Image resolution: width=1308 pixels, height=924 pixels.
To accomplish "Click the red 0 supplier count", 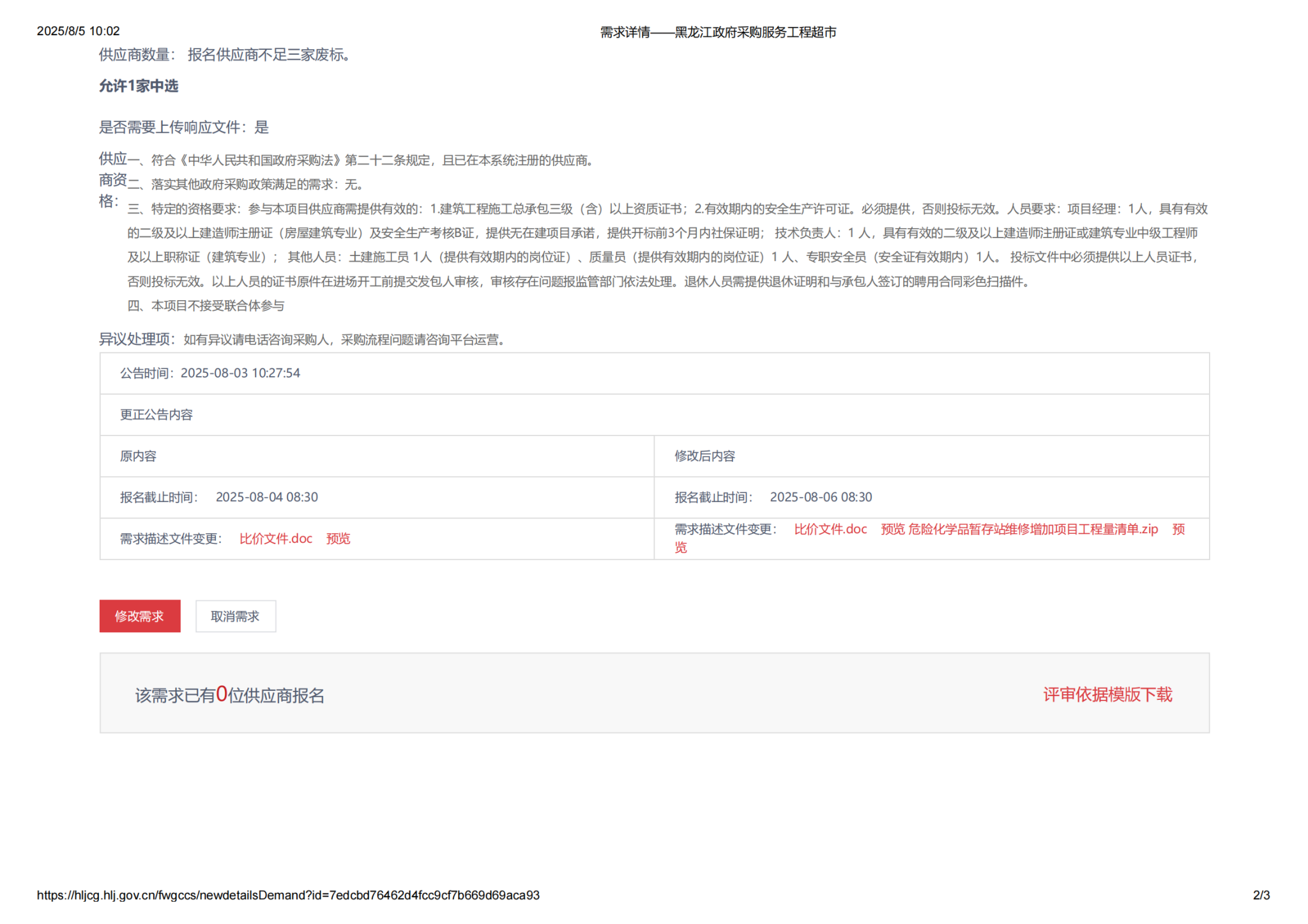I will point(222,693).
